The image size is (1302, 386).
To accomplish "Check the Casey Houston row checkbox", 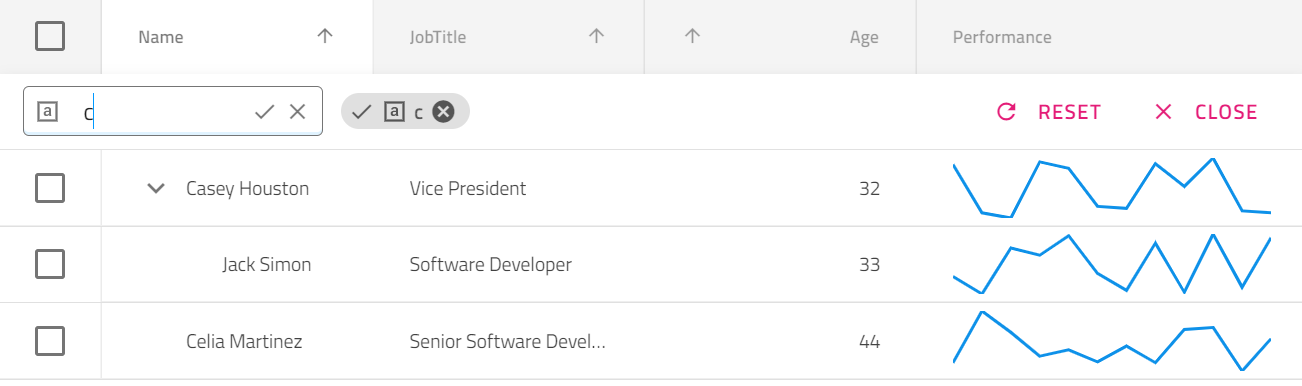I will pos(50,188).
